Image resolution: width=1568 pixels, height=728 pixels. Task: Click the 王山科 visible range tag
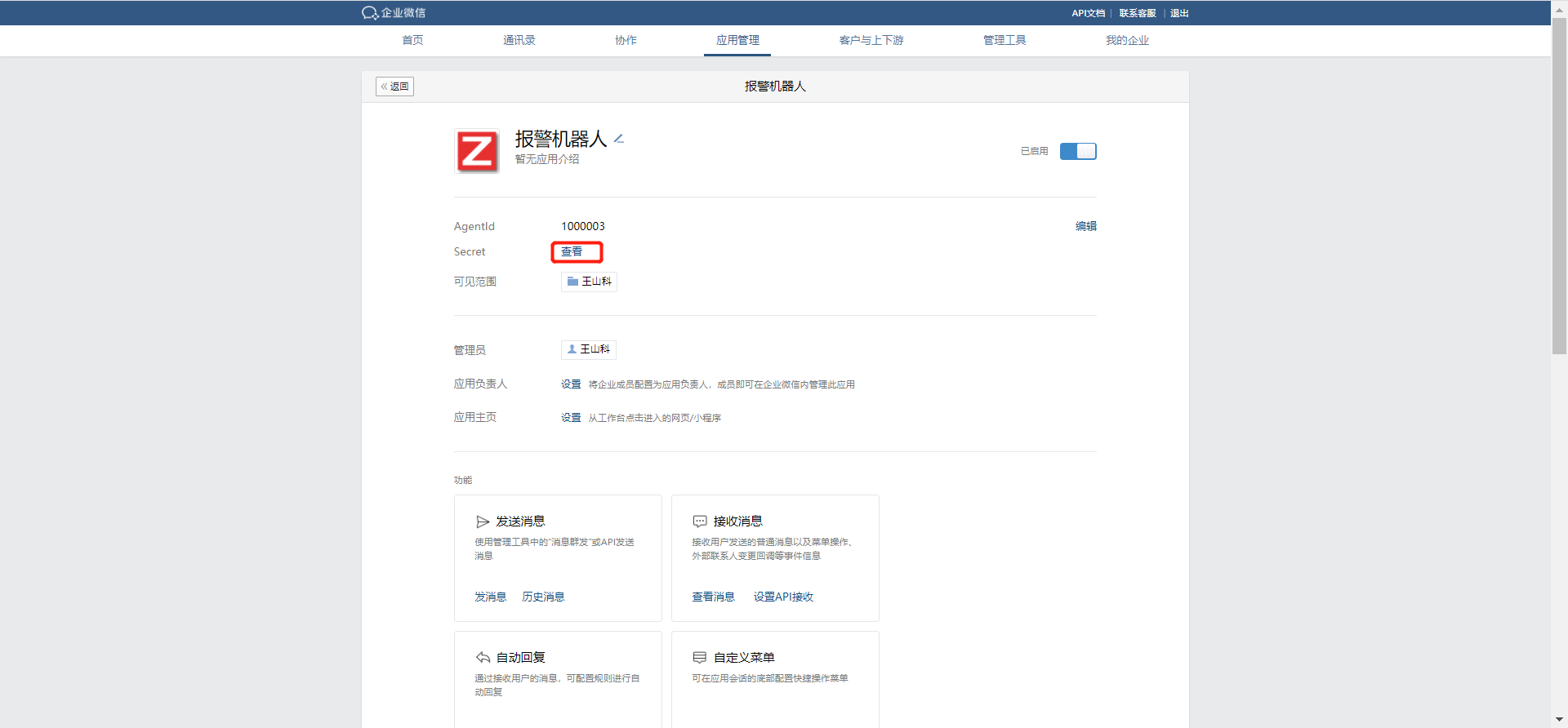click(589, 282)
